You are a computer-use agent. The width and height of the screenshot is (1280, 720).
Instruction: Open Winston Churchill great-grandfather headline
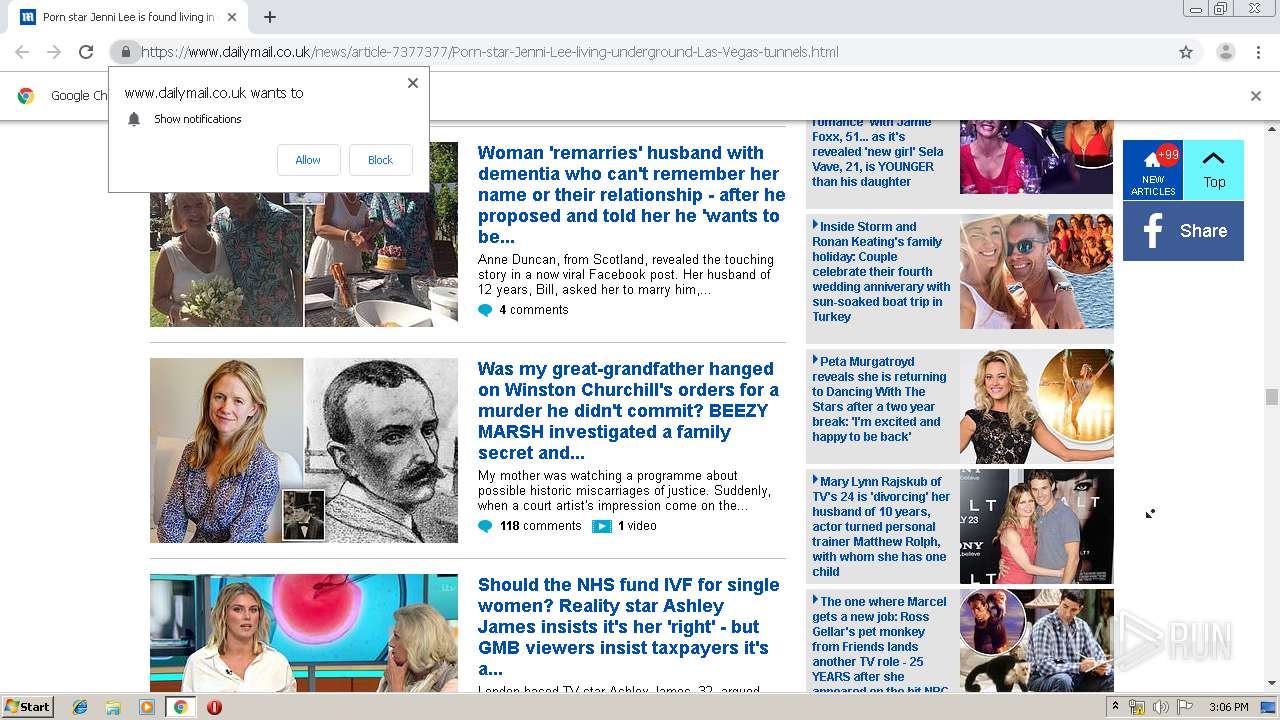(x=628, y=411)
